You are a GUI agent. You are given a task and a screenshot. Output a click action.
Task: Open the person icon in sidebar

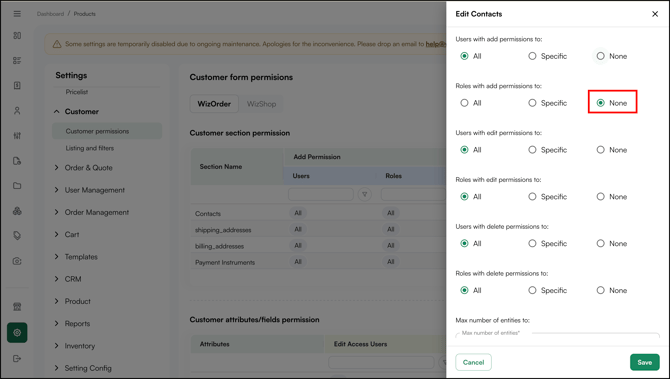(17, 111)
